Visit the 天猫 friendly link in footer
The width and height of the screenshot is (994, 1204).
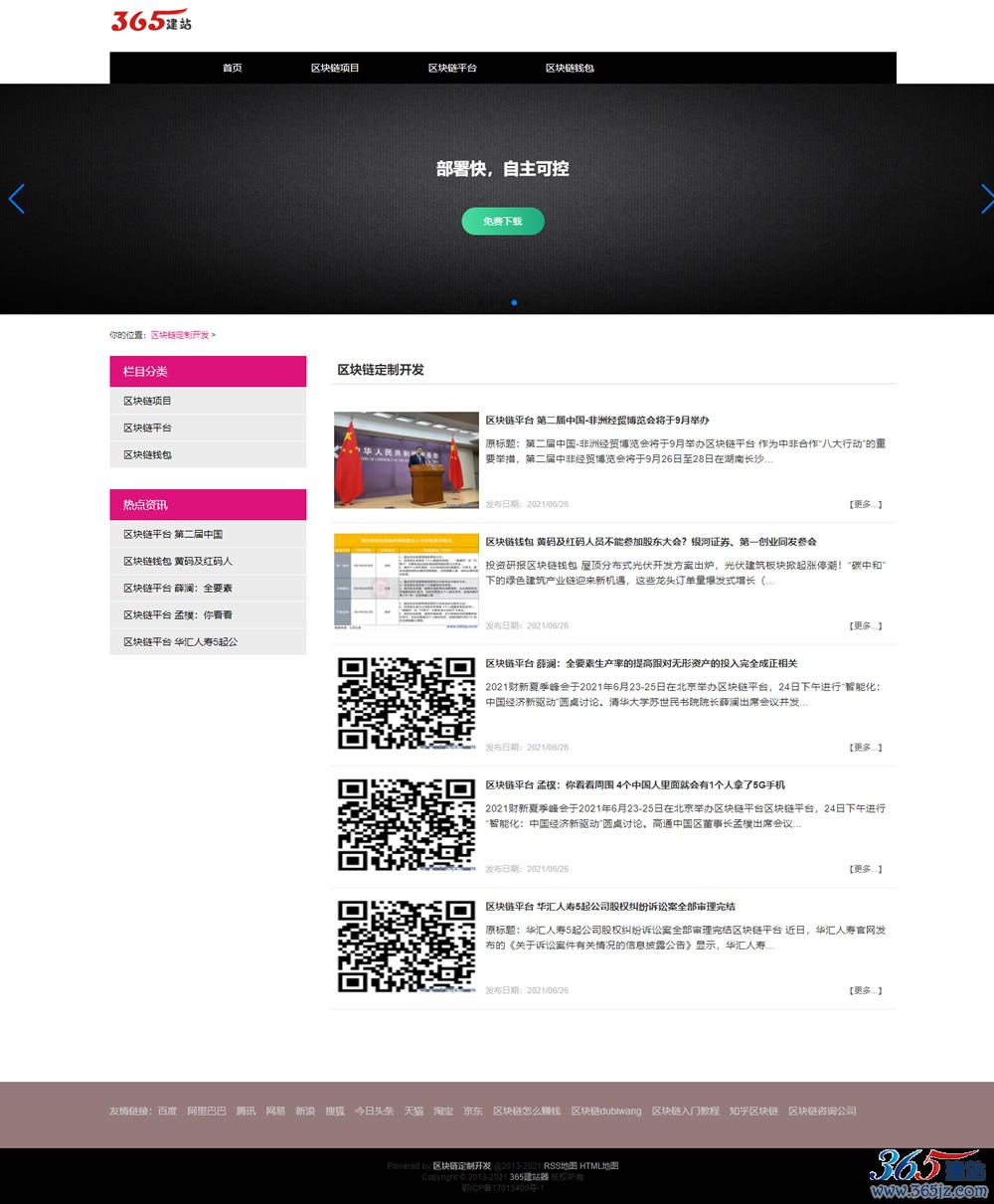click(x=414, y=1111)
